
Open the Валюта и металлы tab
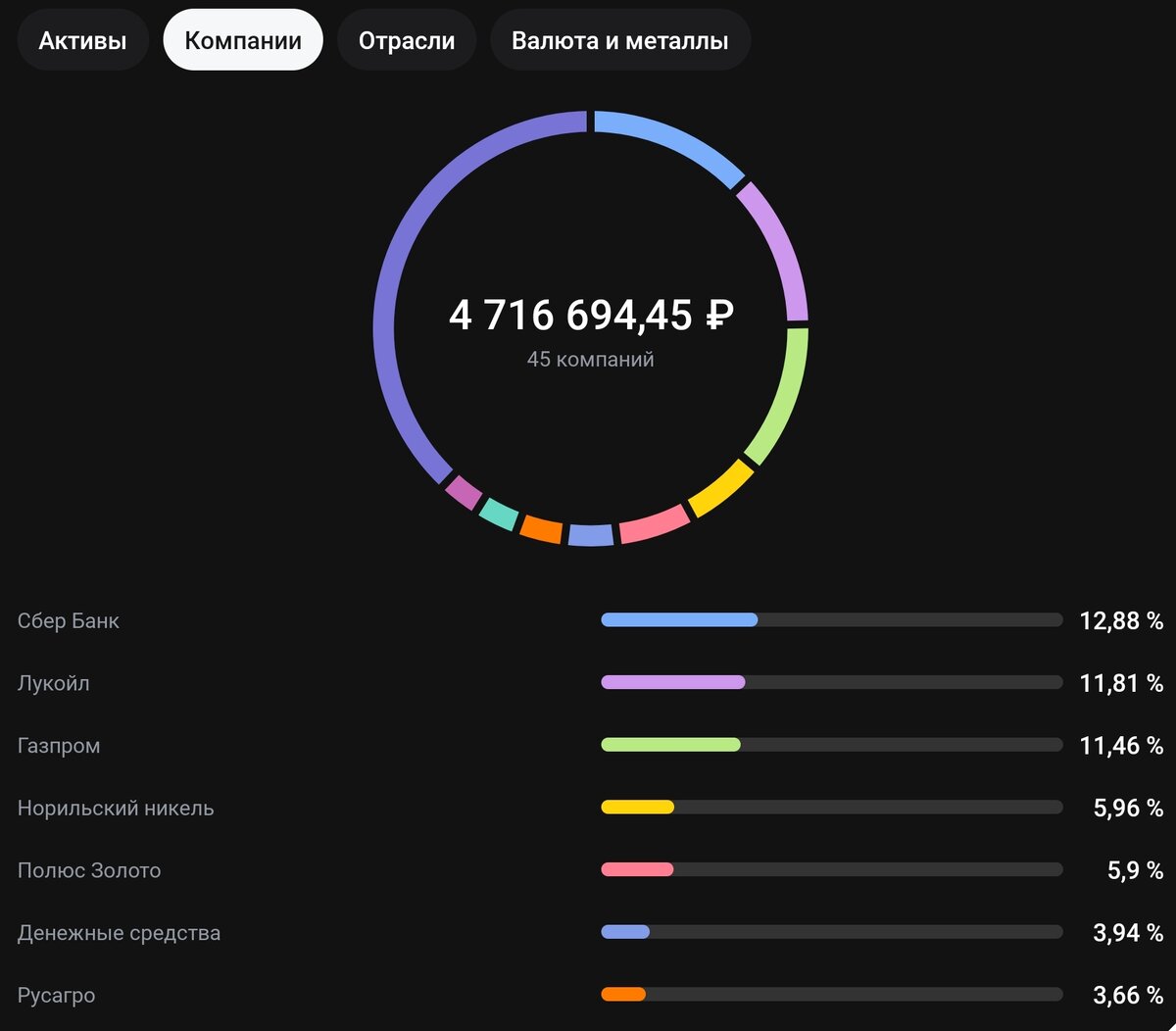(619, 41)
